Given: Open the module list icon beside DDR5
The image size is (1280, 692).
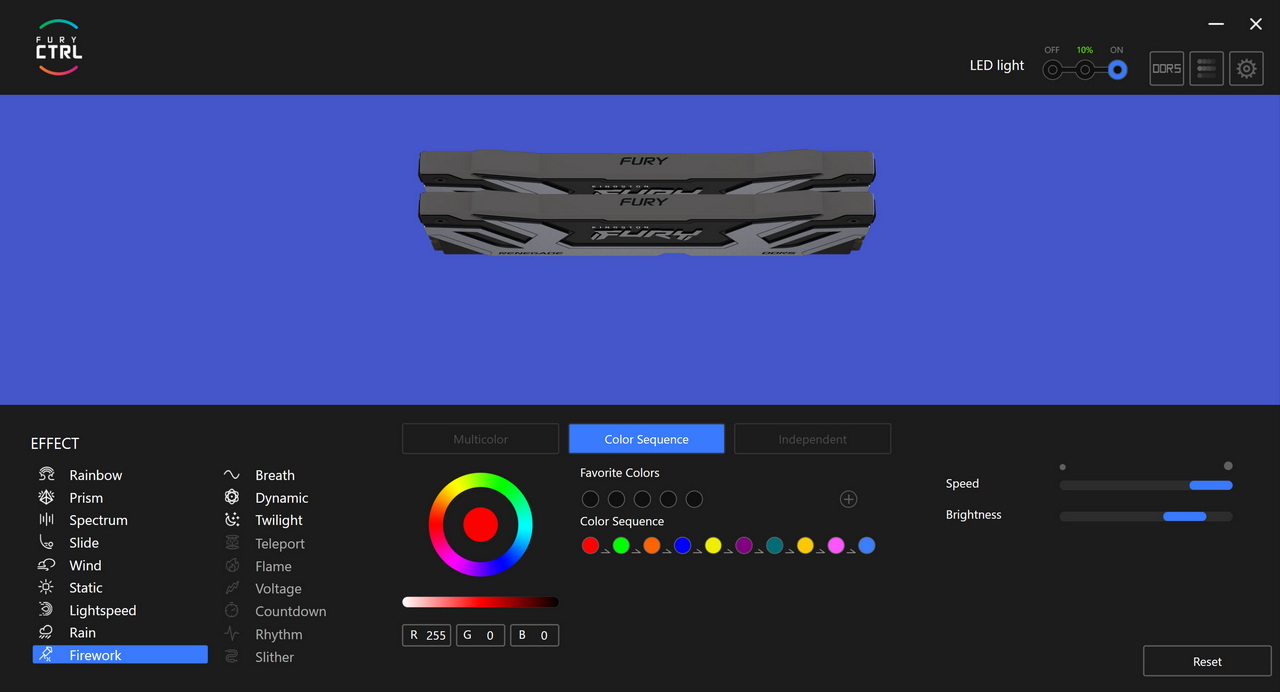Looking at the screenshot, I should (x=1206, y=68).
